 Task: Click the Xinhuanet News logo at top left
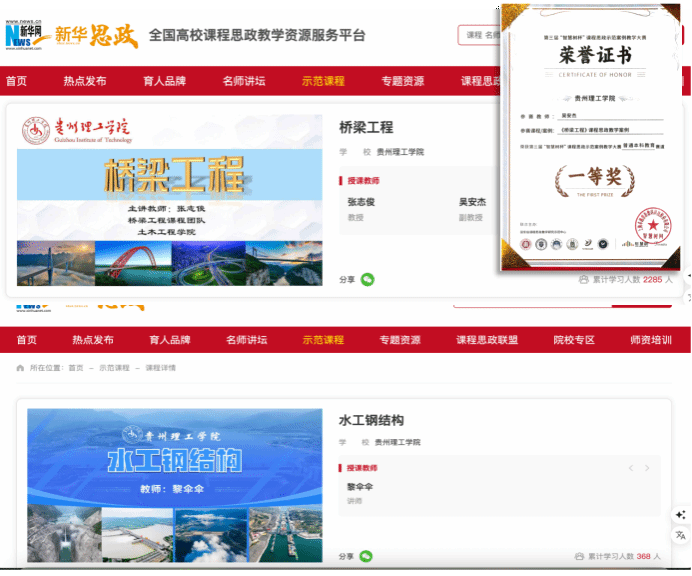tap(26, 36)
